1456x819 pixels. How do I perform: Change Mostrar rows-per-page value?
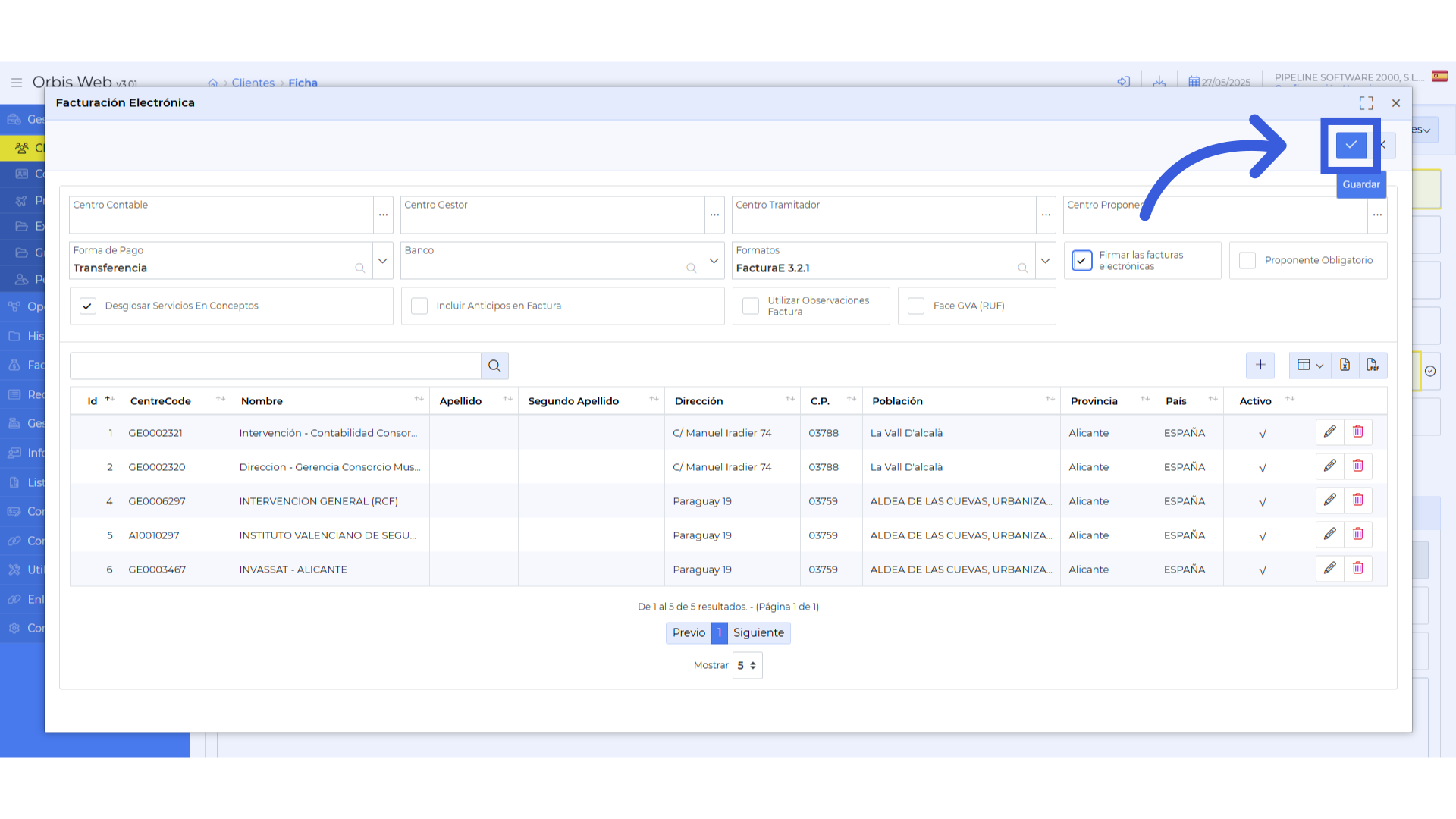(x=747, y=666)
